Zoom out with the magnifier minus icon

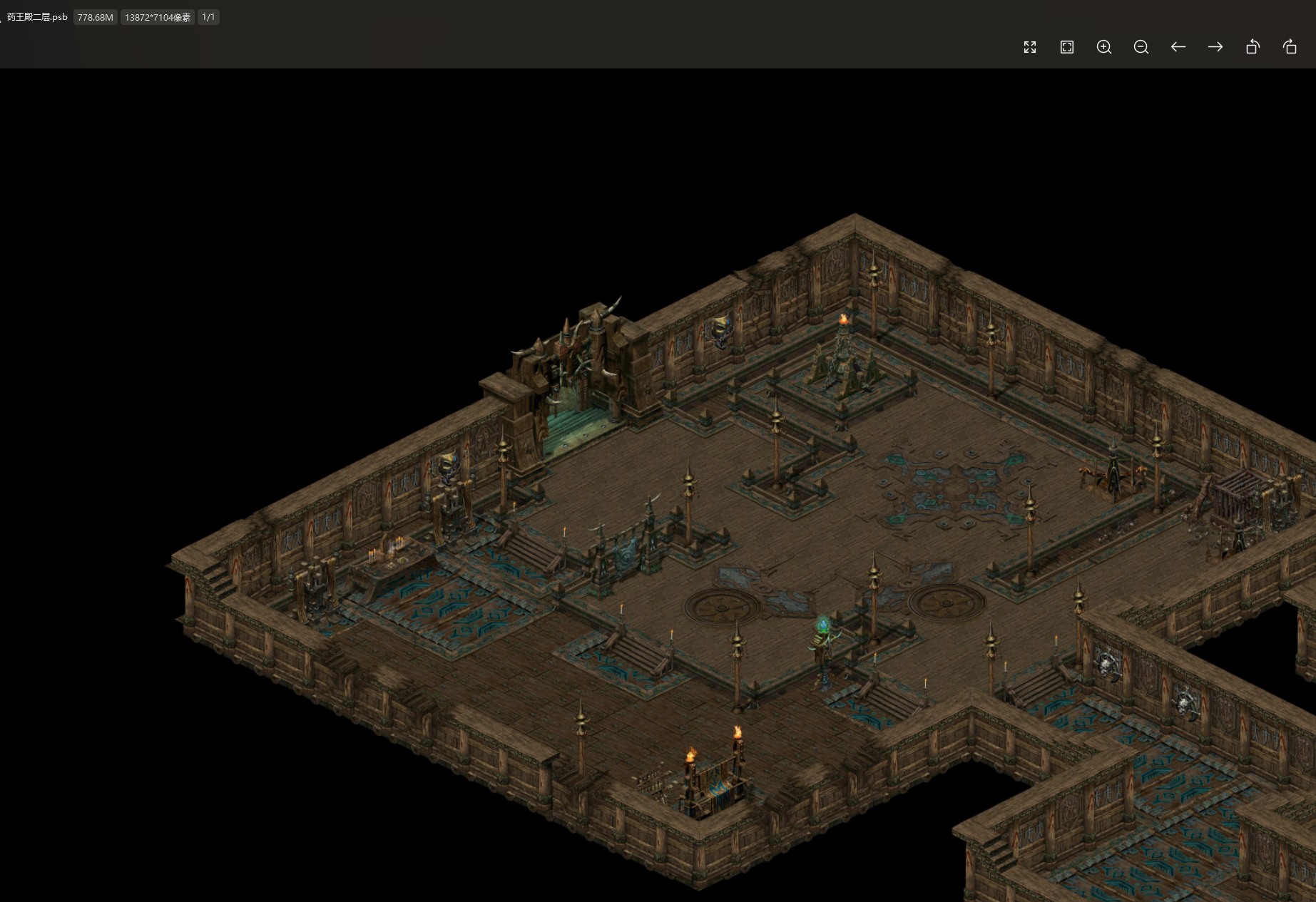[1141, 47]
